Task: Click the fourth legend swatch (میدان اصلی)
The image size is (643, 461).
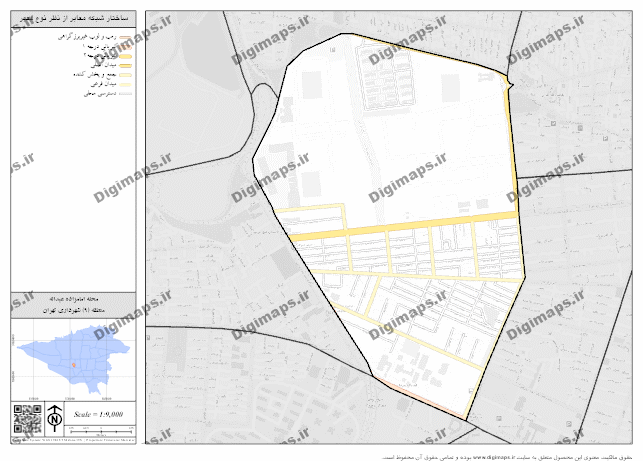Action: click(x=125, y=66)
